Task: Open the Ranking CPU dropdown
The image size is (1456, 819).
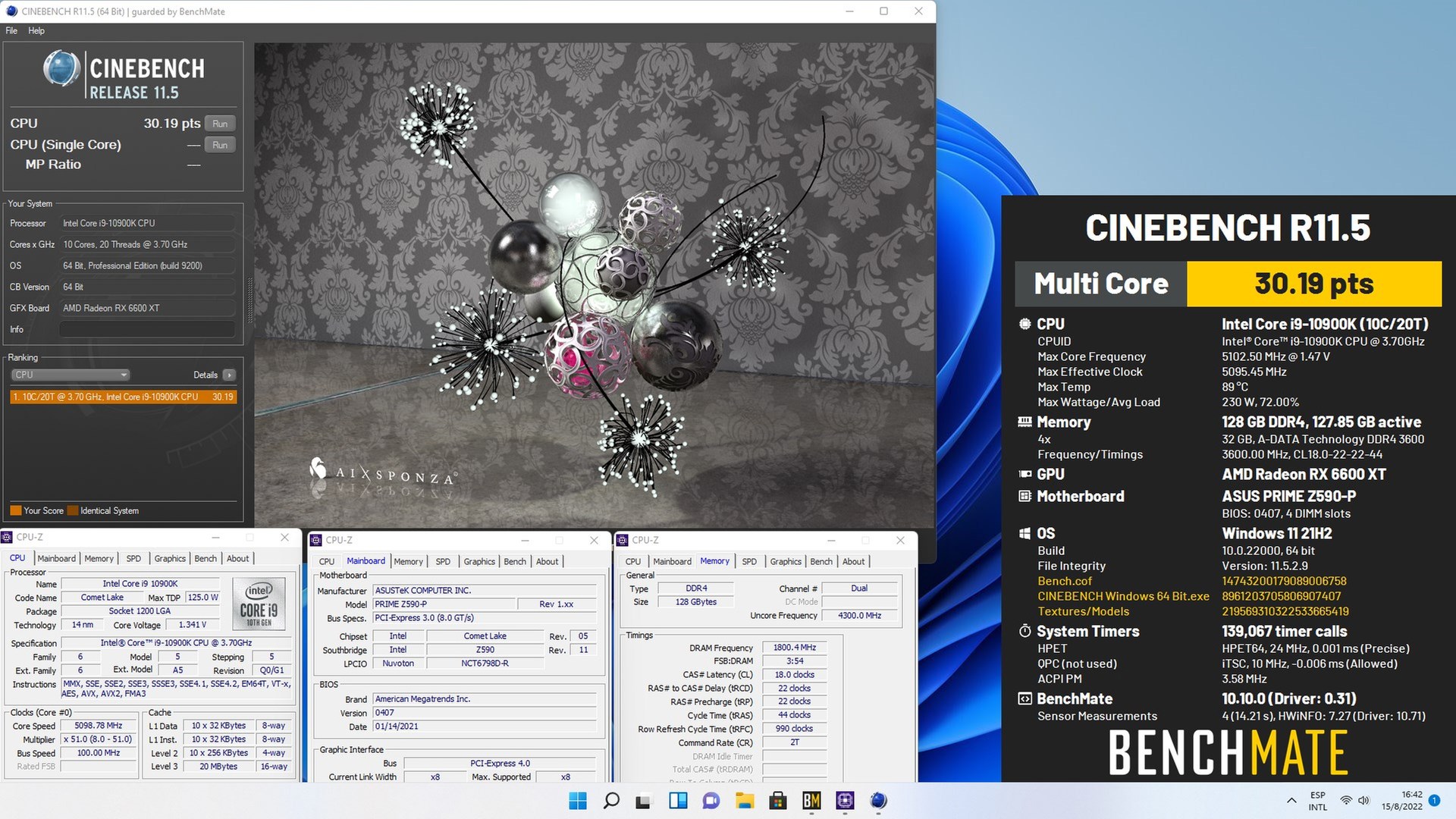Action: tap(71, 375)
